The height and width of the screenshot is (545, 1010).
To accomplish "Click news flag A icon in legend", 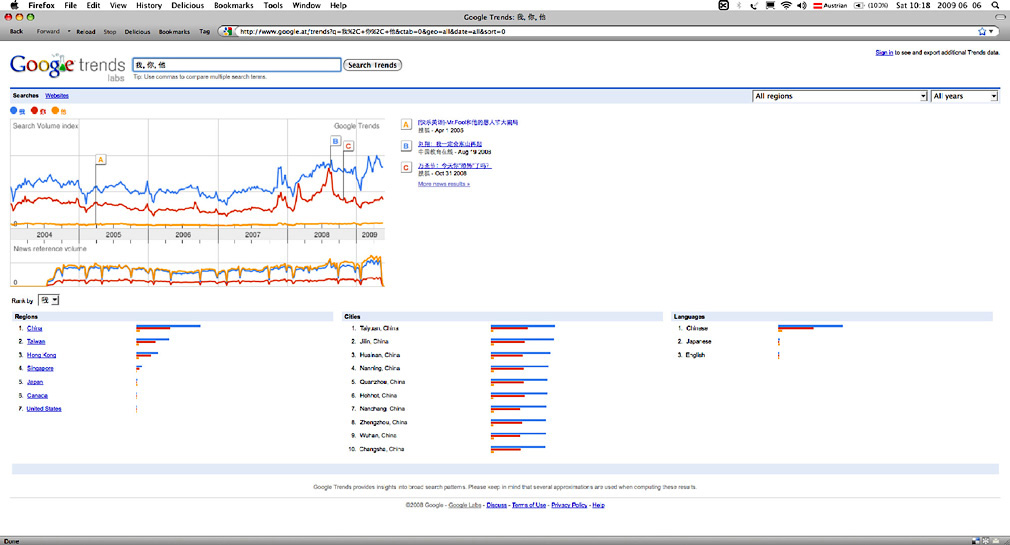I will click(x=405, y=124).
